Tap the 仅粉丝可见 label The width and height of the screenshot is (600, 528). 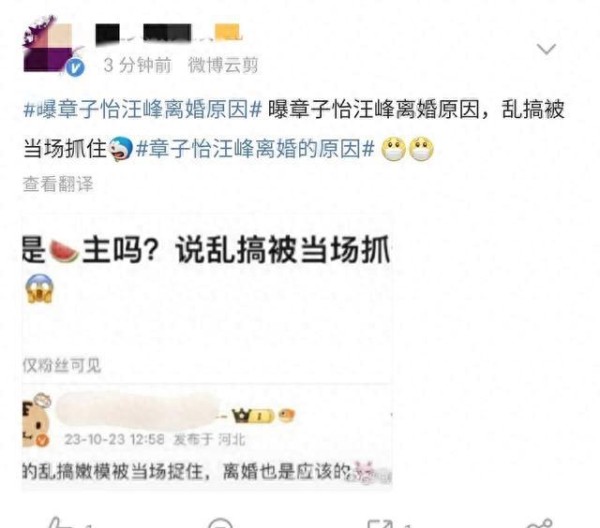tap(61, 365)
